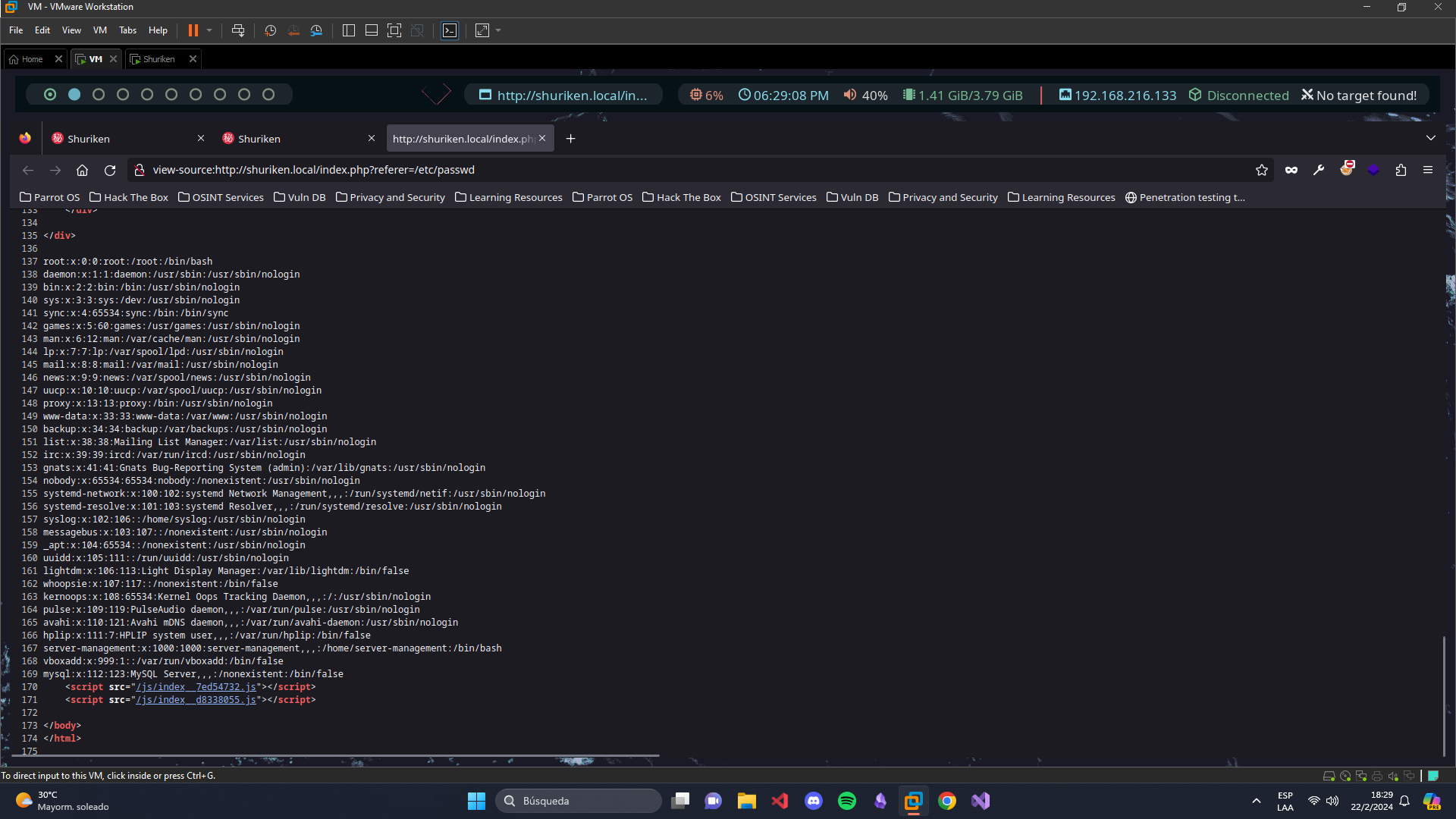Switch to the fifth workspace dot
The image size is (1456, 819).
point(147,95)
